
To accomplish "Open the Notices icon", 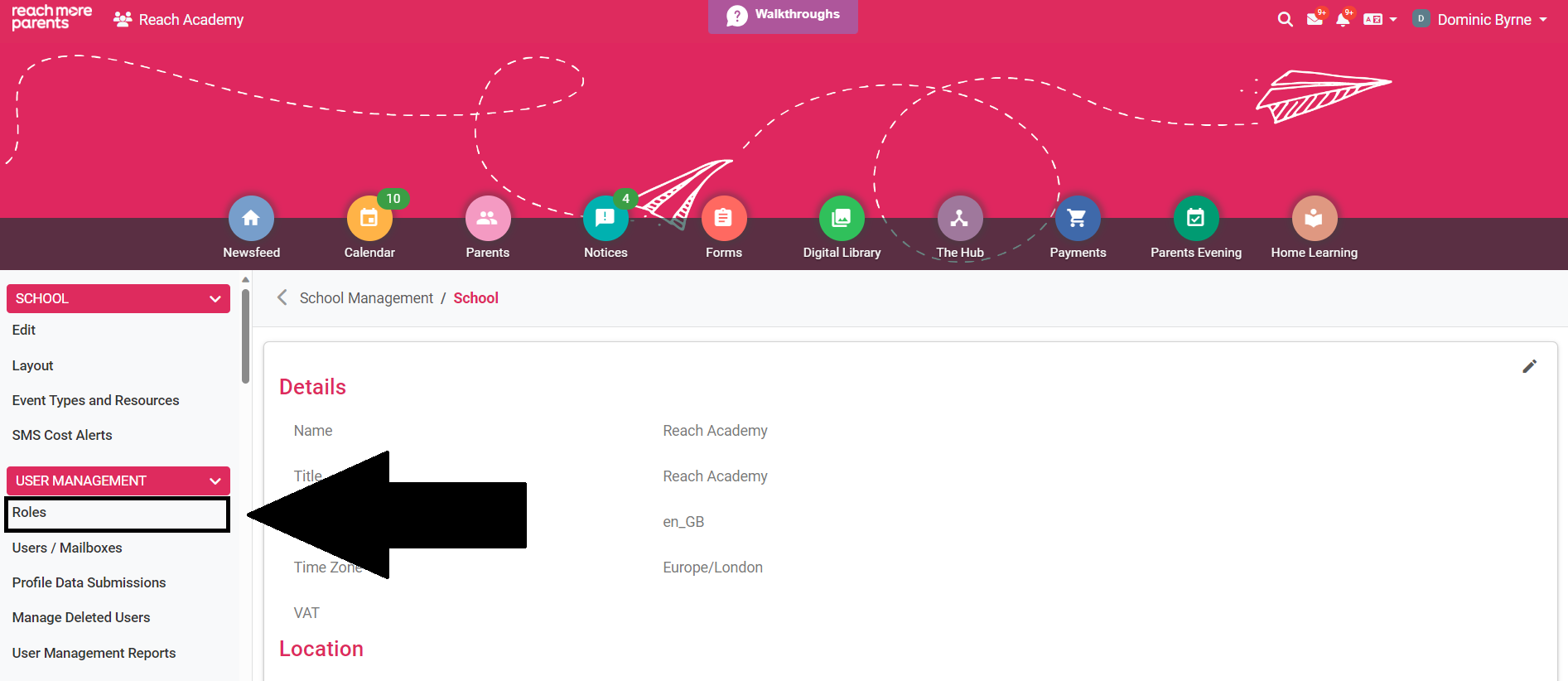I will point(605,218).
